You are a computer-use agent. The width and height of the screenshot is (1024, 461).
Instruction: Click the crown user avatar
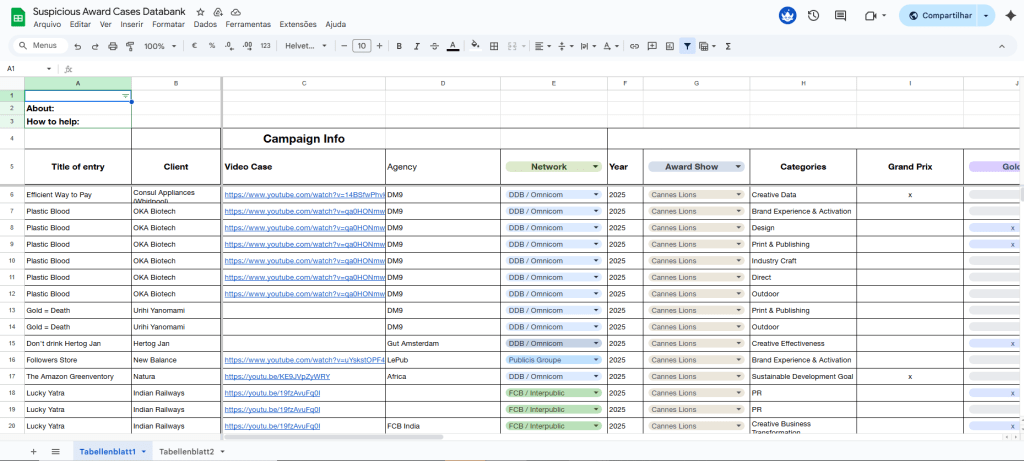[x=788, y=16]
